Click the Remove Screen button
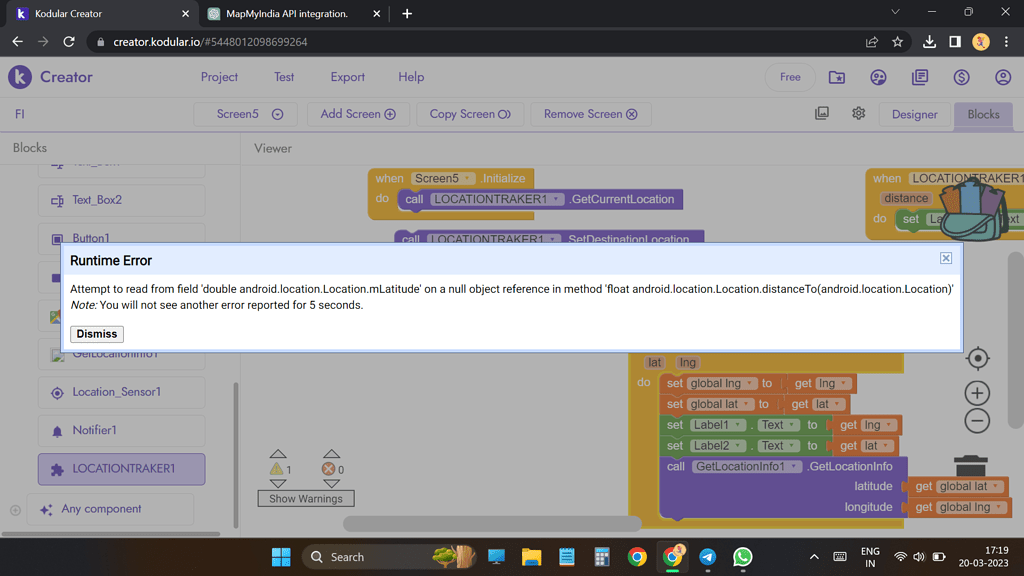 pyautogui.click(x=590, y=114)
